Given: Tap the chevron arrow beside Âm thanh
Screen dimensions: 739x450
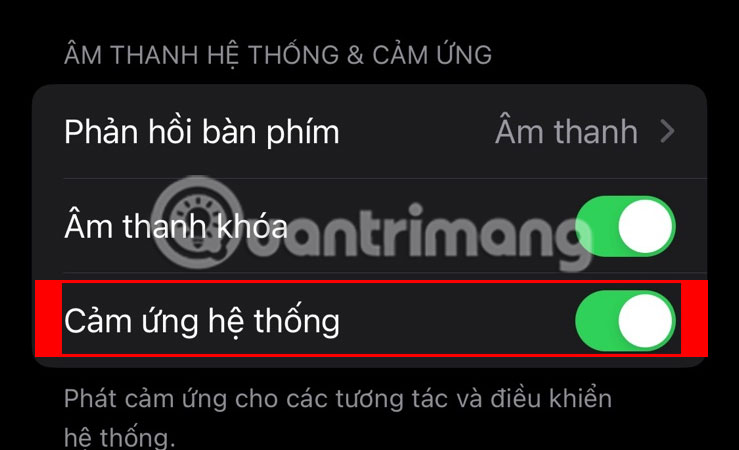Looking at the screenshot, I should pyautogui.click(x=667, y=131).
